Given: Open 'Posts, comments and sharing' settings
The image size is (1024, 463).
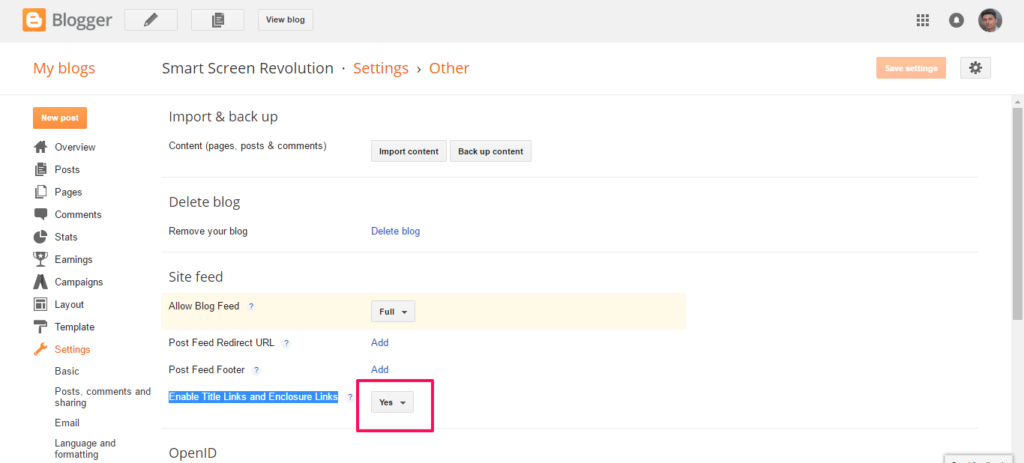Looking at the screenshot, I should click(x=103, y=397).
